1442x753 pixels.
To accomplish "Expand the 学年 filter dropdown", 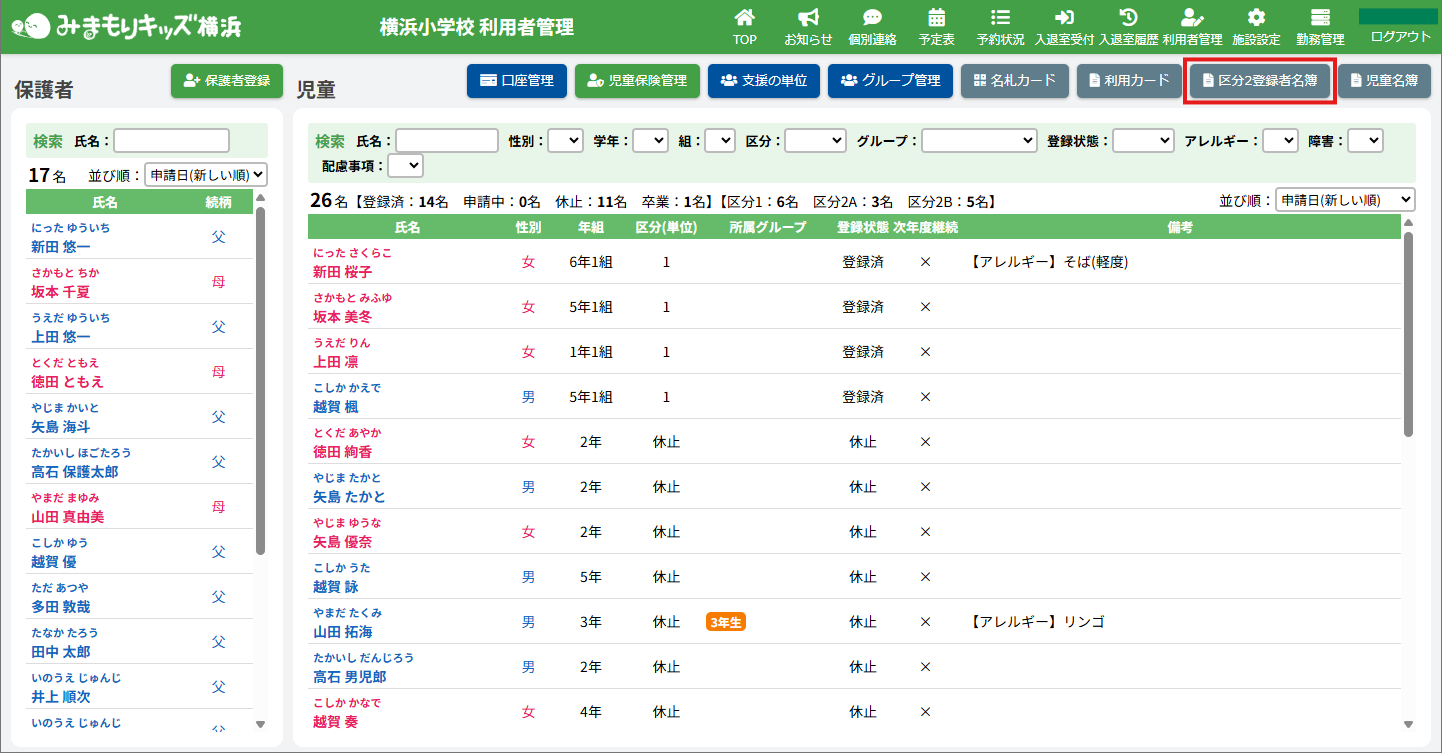I will tap(650, 141).
